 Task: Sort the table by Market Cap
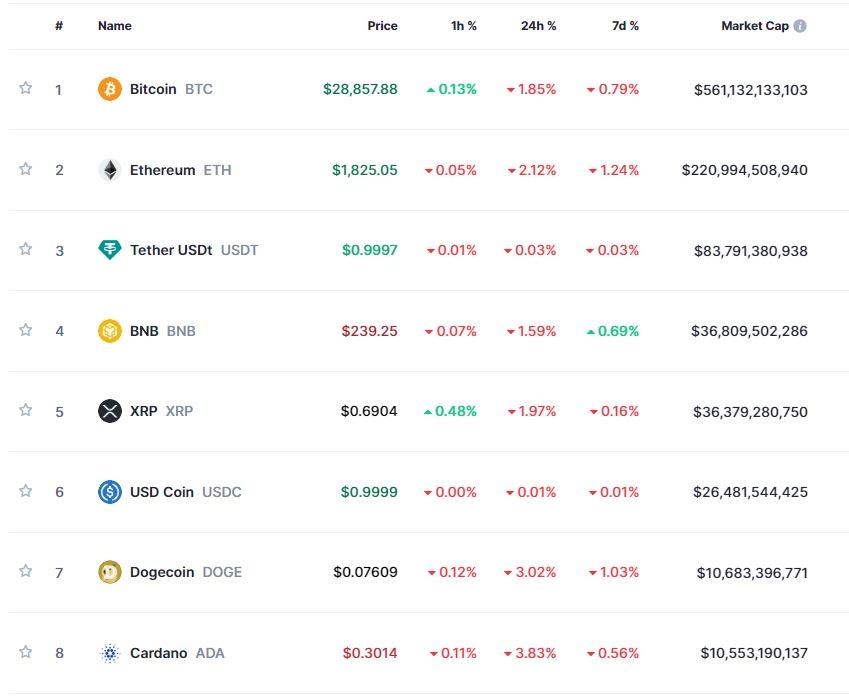(757, 26)
